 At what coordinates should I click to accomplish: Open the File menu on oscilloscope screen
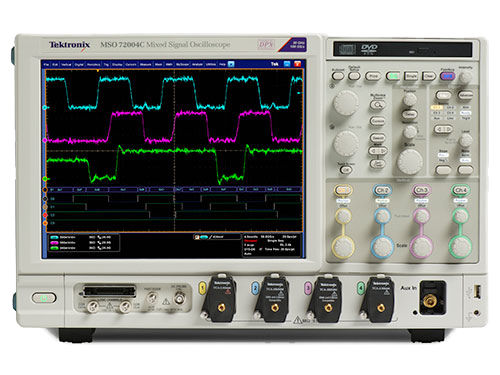(x=46, y=64)
